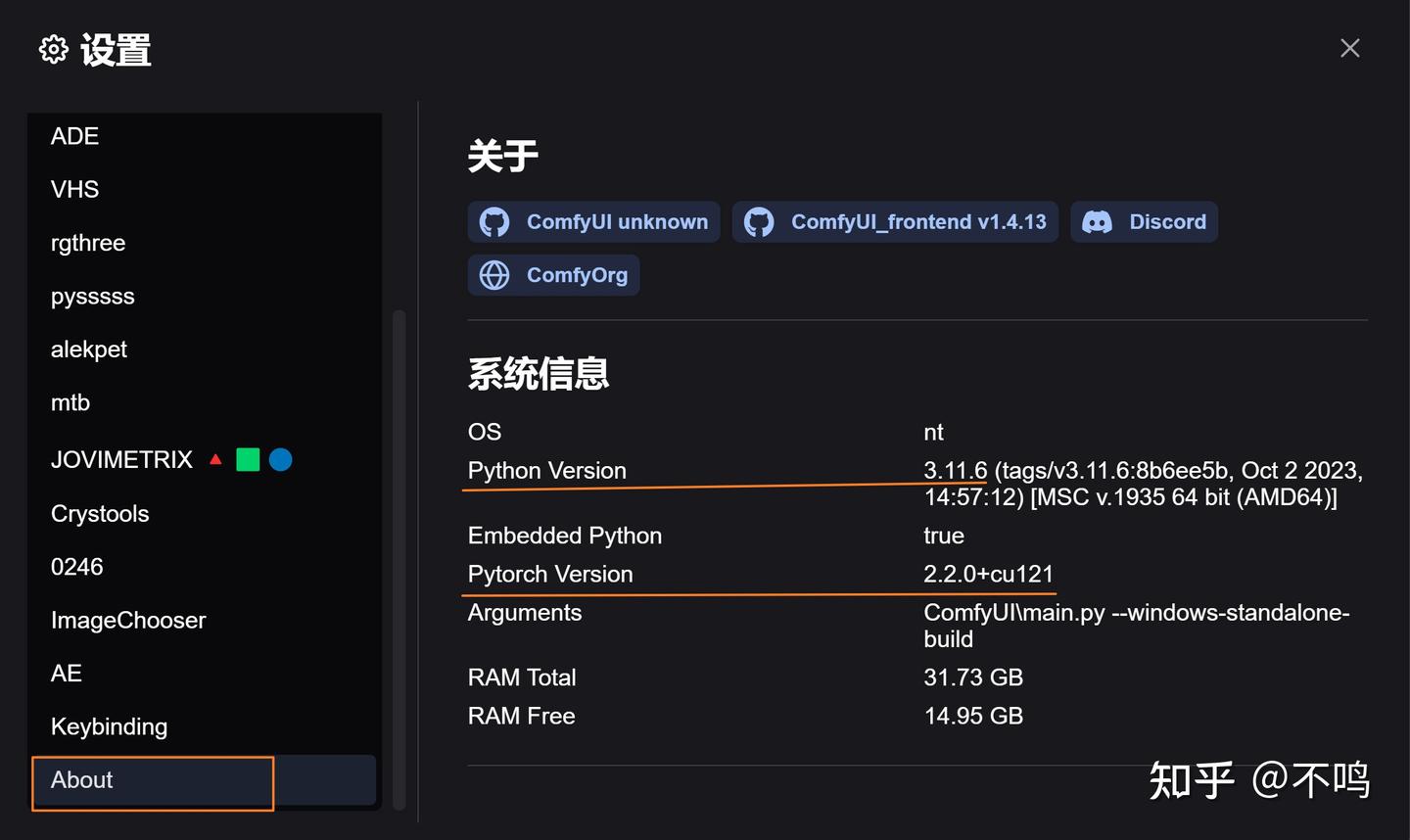Open the About settings section
This screenshot has height=840, width=1410.
point(82,780)
